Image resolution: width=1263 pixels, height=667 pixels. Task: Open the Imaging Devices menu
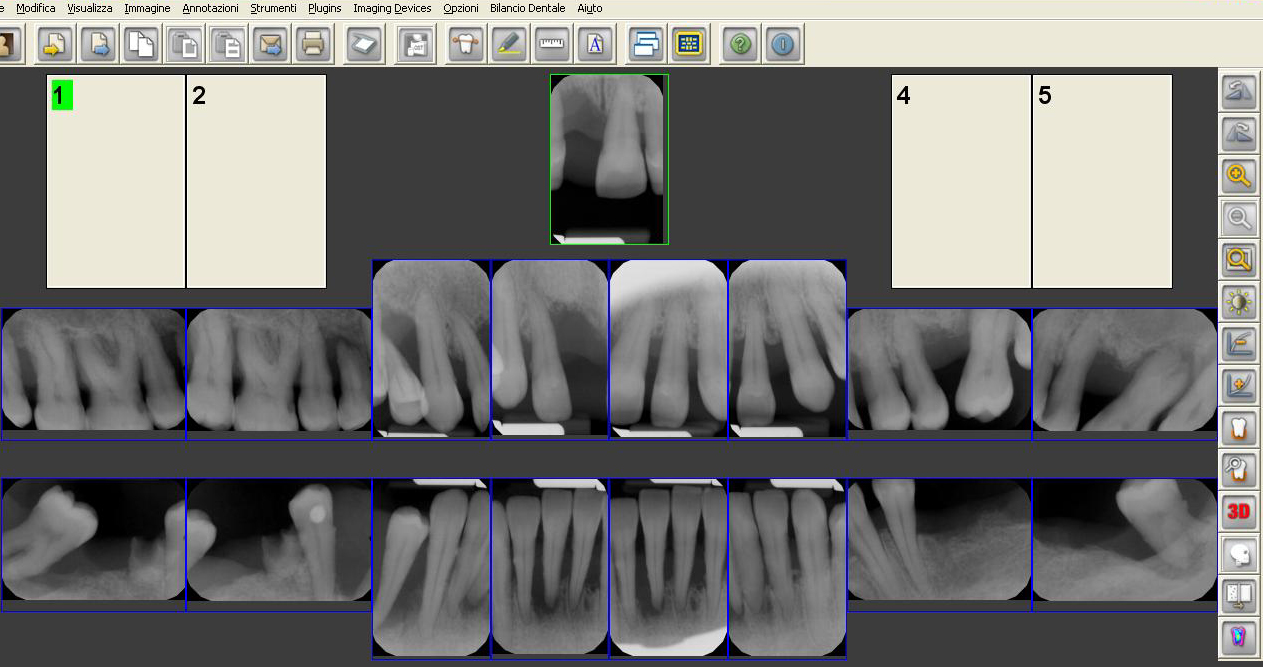[x=393, y=8]
